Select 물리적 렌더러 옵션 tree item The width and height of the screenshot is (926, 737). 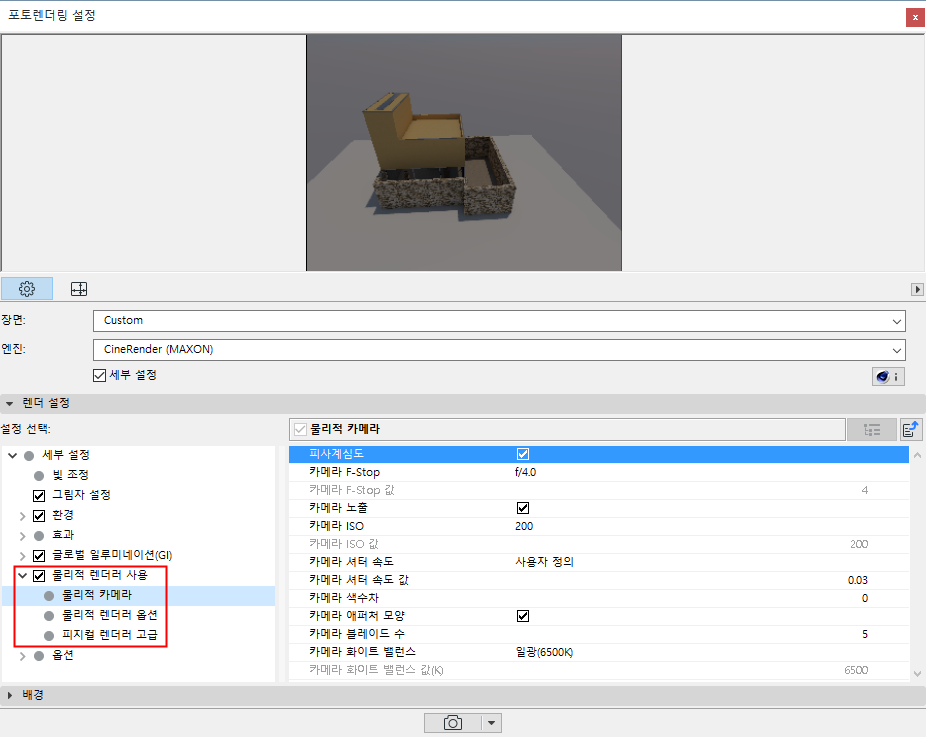(x=110, y=615)
